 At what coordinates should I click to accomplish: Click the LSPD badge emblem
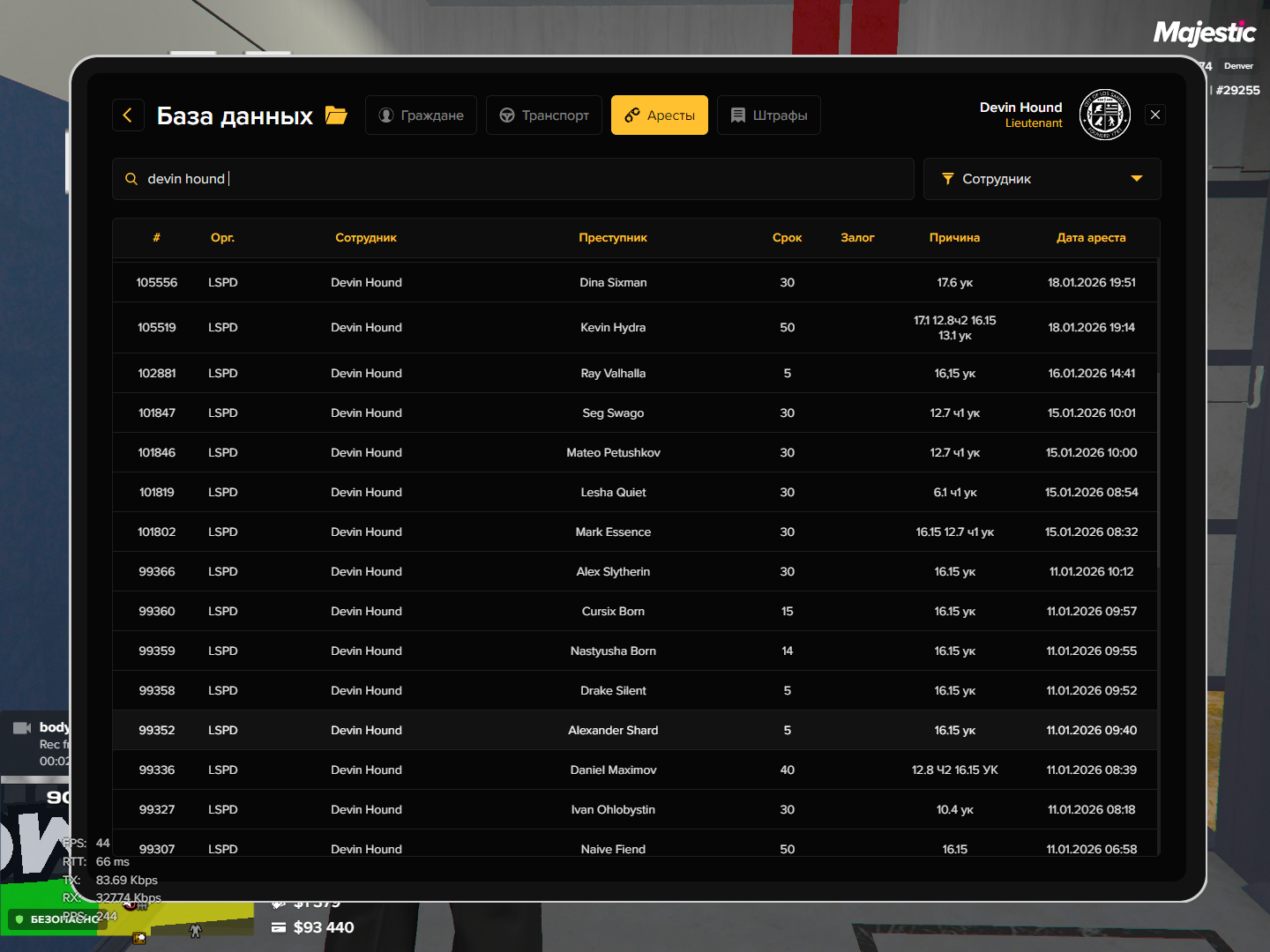click(x=1105, y=115)
